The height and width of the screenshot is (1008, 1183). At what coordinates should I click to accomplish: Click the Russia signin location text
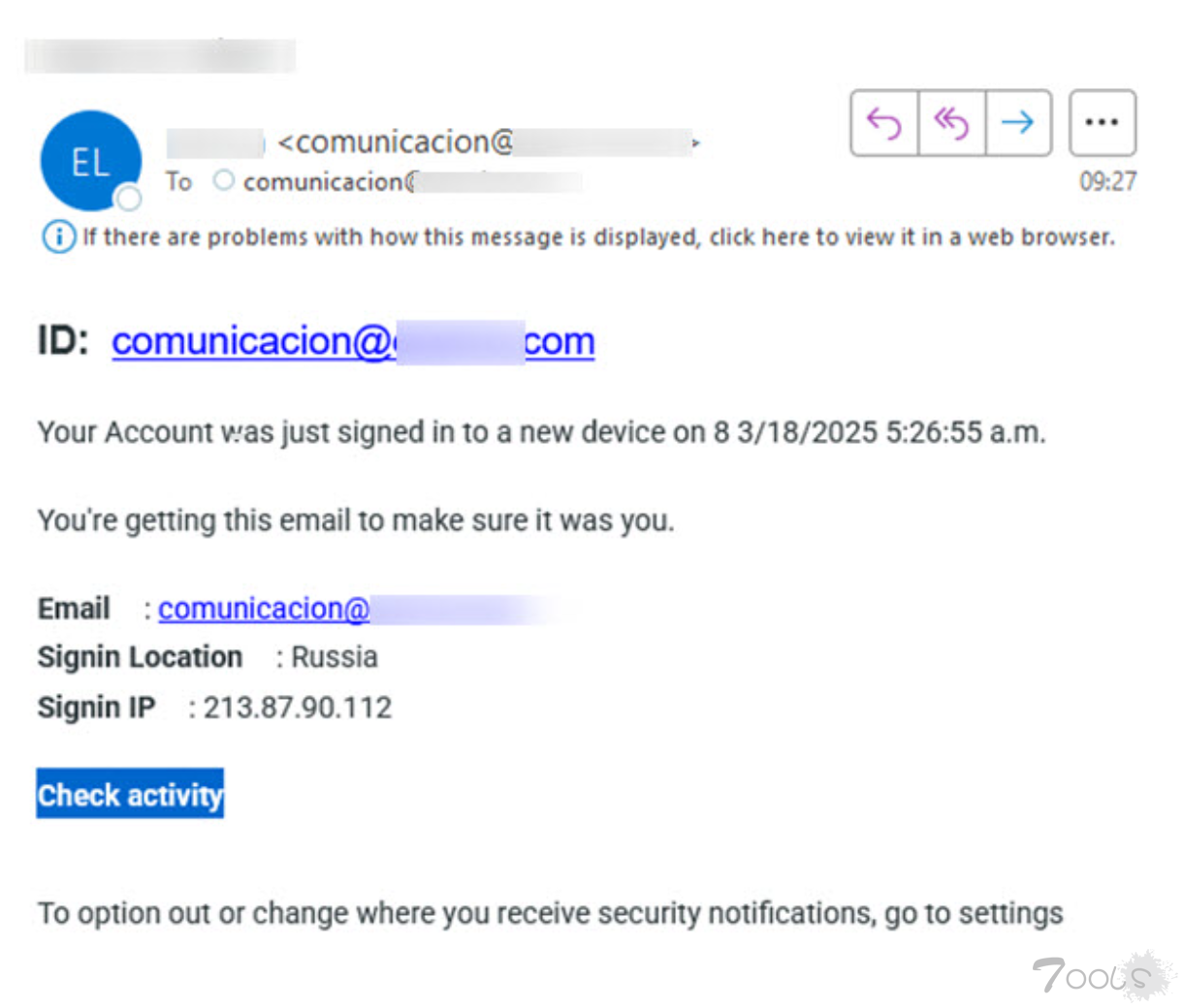[x=335, y=657]
